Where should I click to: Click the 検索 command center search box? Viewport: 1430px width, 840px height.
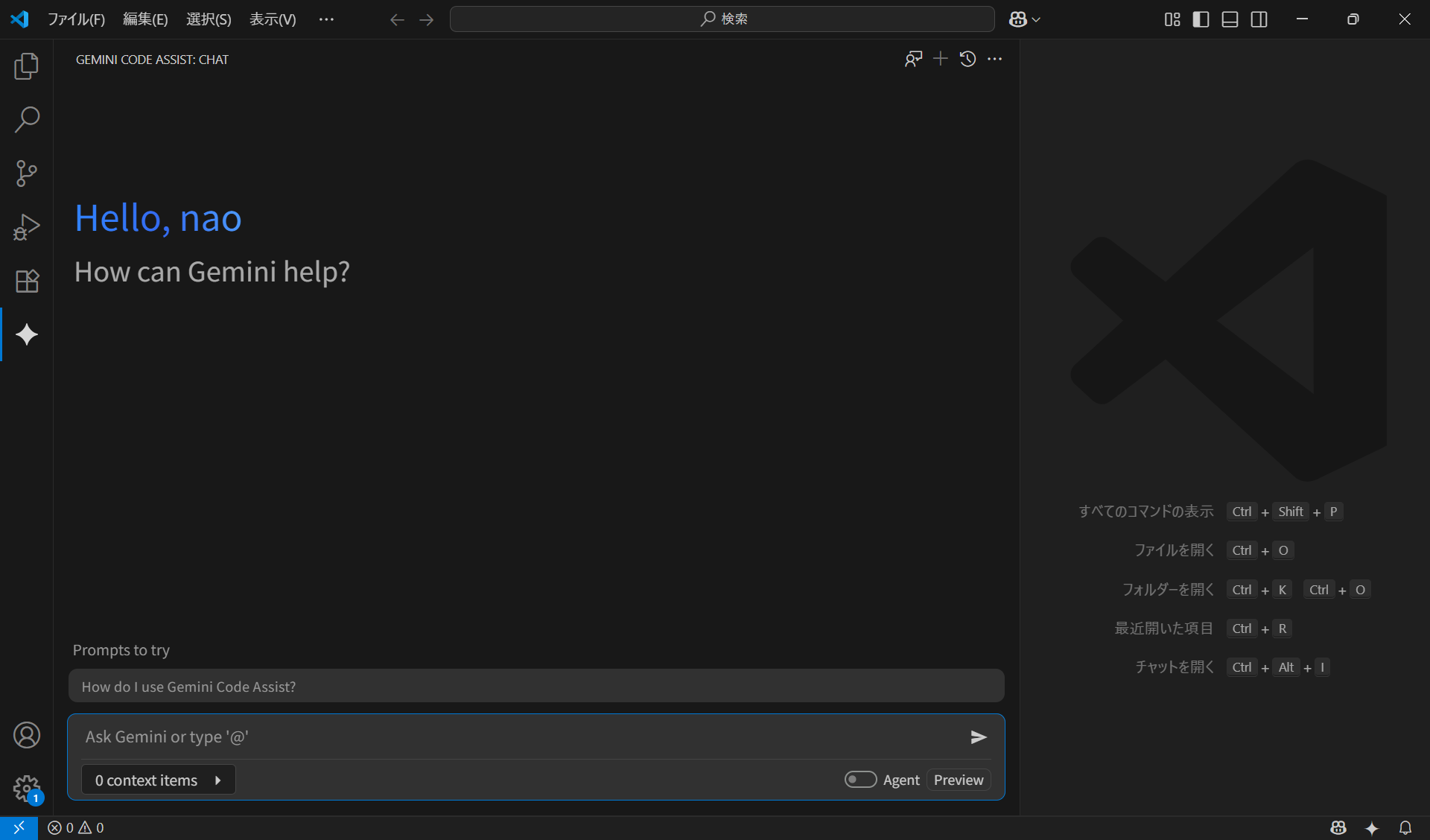click(722, 19)
